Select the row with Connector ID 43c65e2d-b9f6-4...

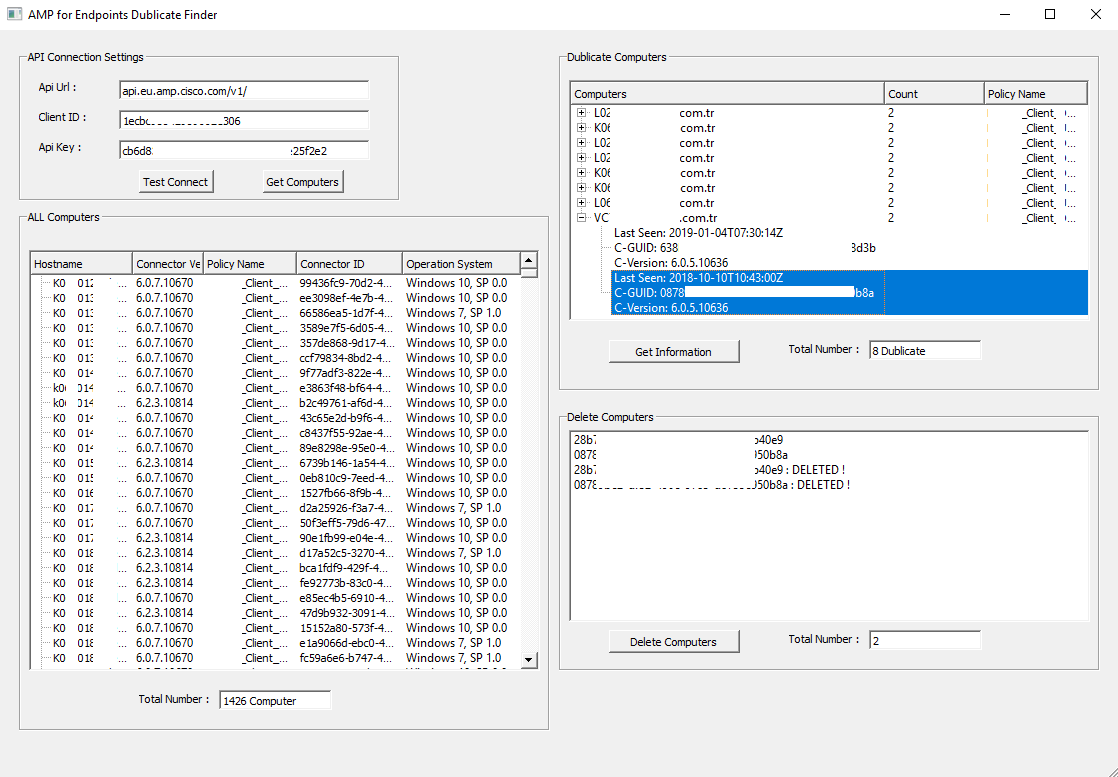pos(275,418)
